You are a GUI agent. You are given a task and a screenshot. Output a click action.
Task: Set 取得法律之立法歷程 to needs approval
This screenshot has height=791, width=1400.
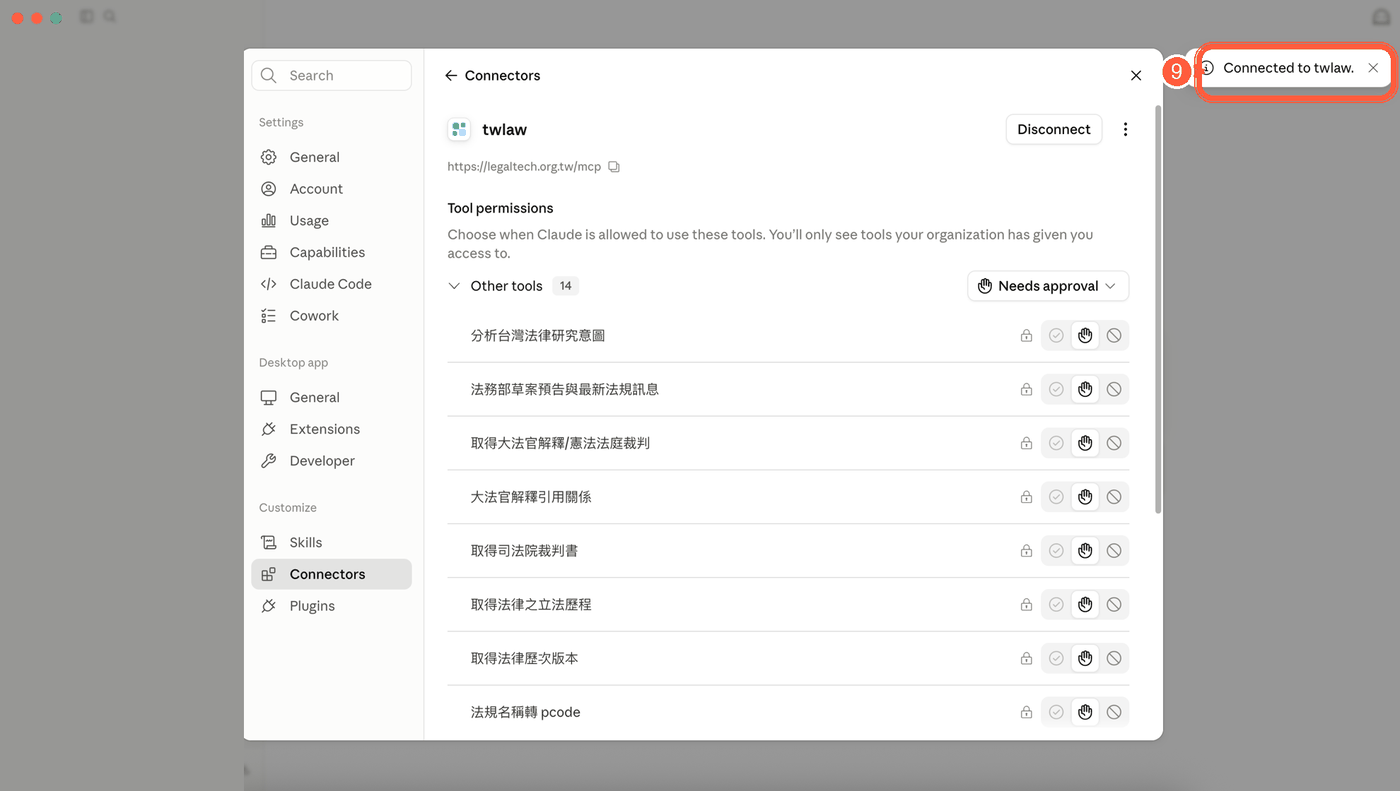1085,605
